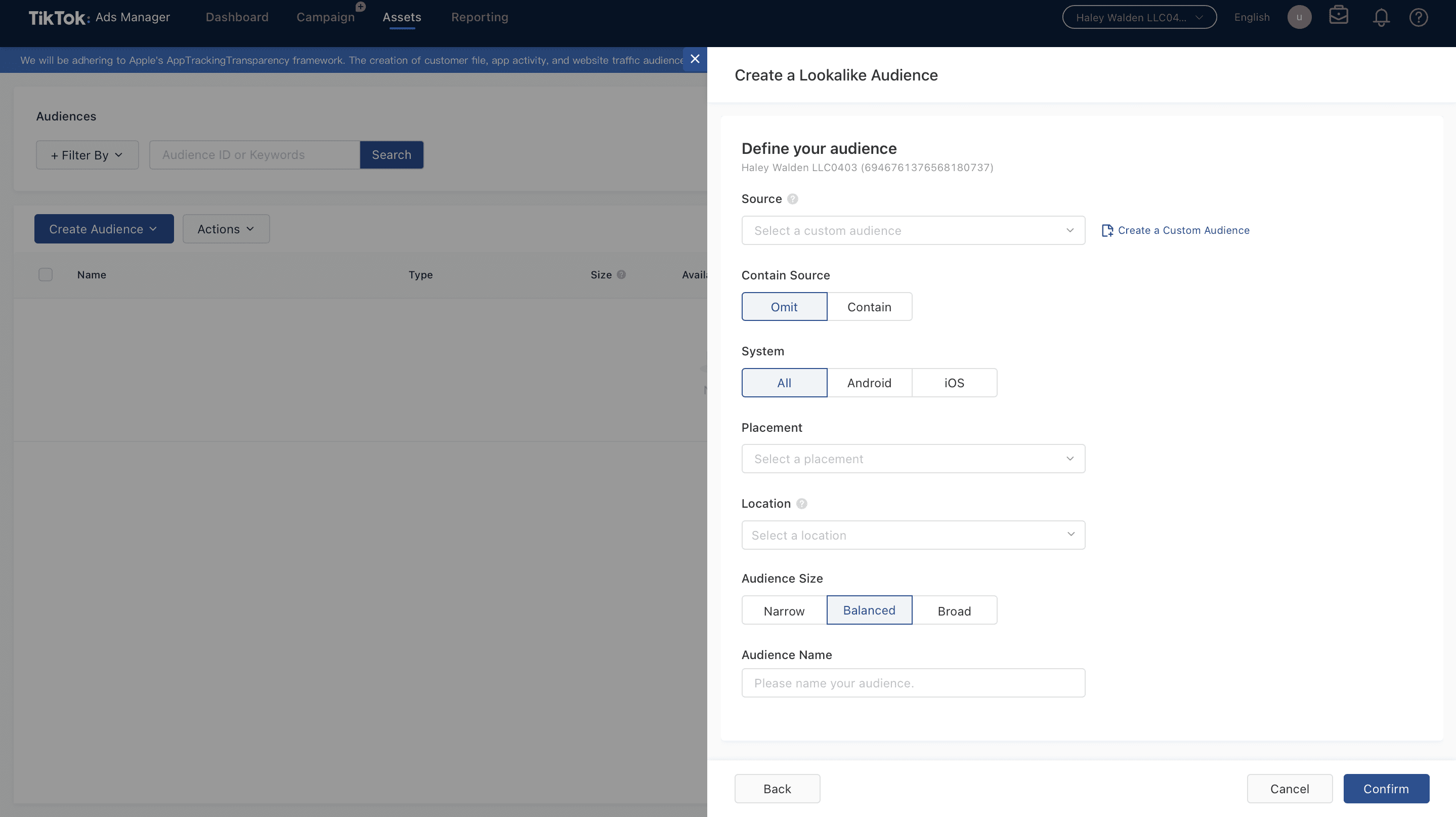Open the Select a location dropdown
1456x817 pixels.
pos(912,535)
